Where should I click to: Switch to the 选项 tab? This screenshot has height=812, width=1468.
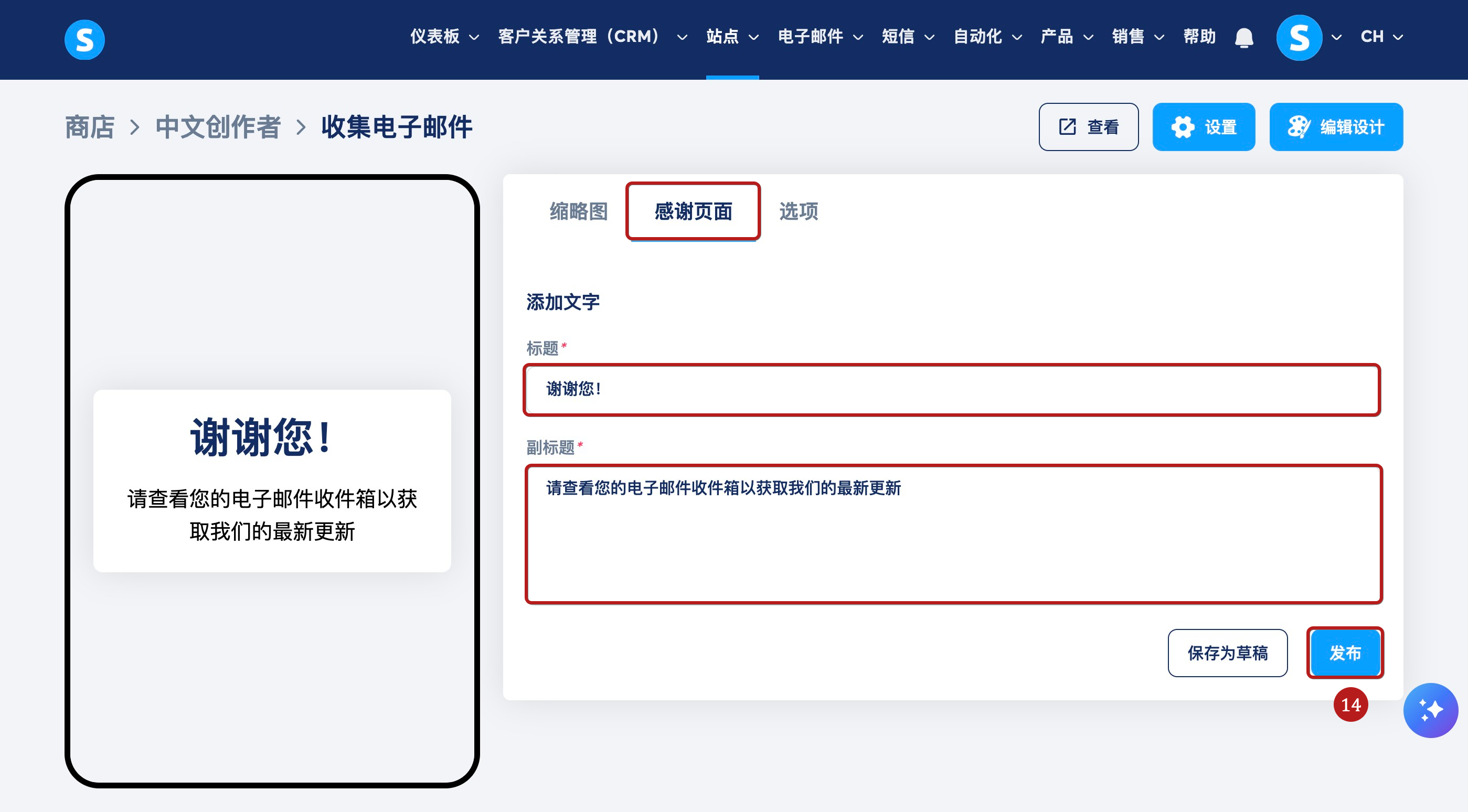coord(798,211)
